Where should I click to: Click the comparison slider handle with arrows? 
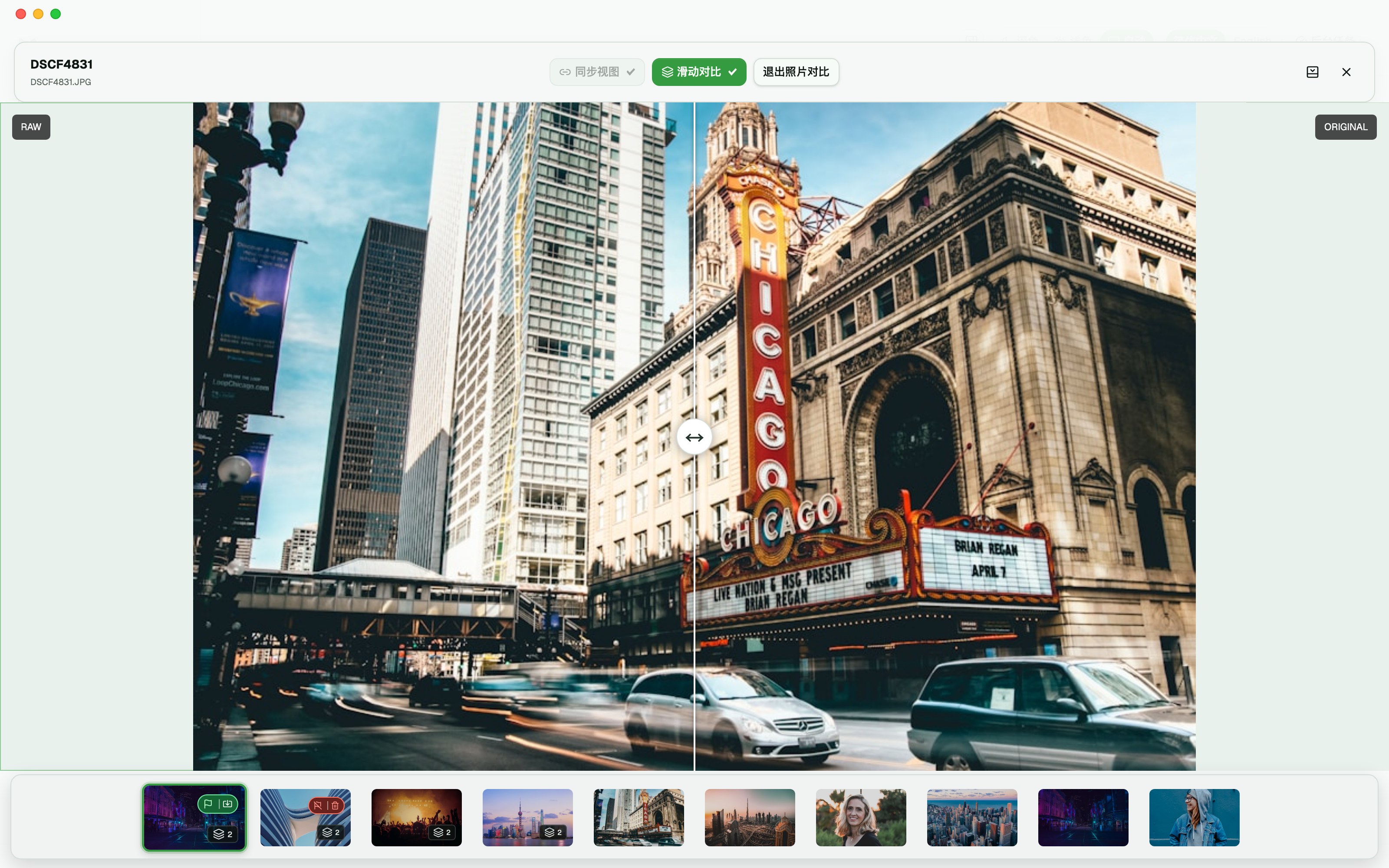[694, 437]
